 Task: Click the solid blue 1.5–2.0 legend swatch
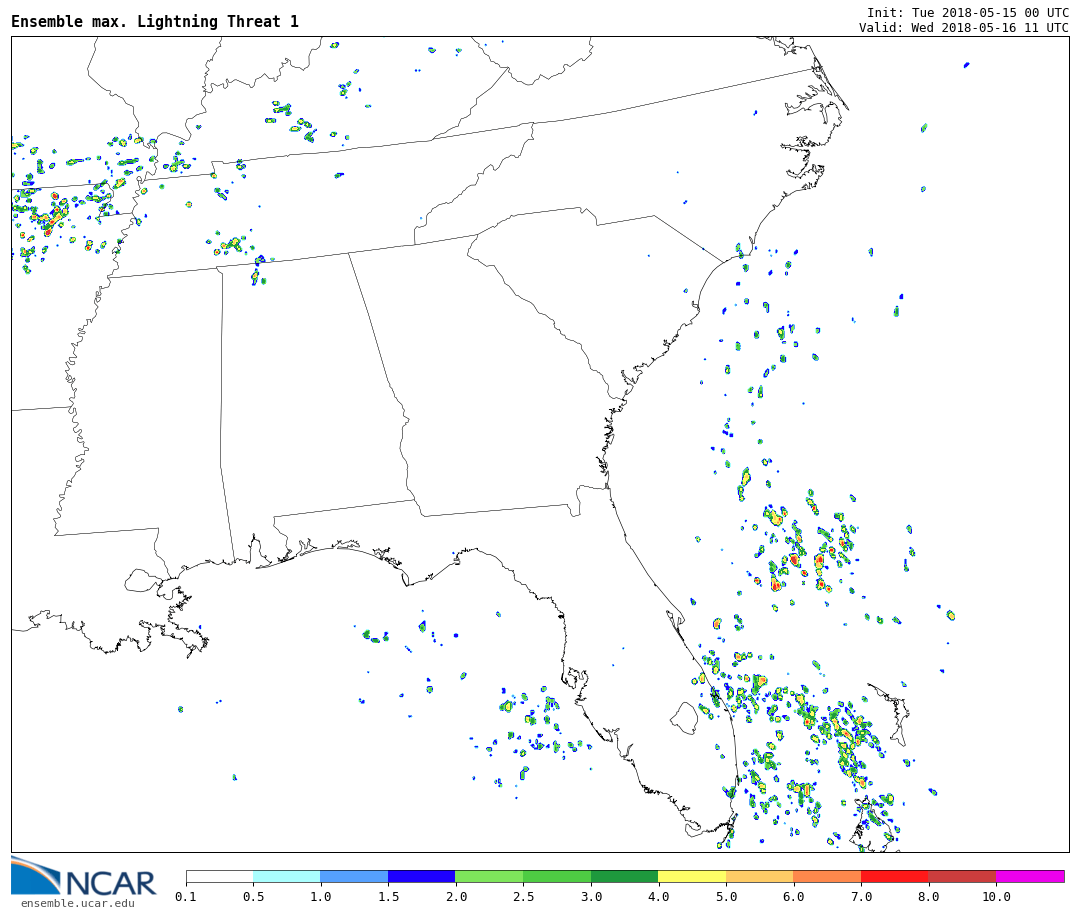421,876
